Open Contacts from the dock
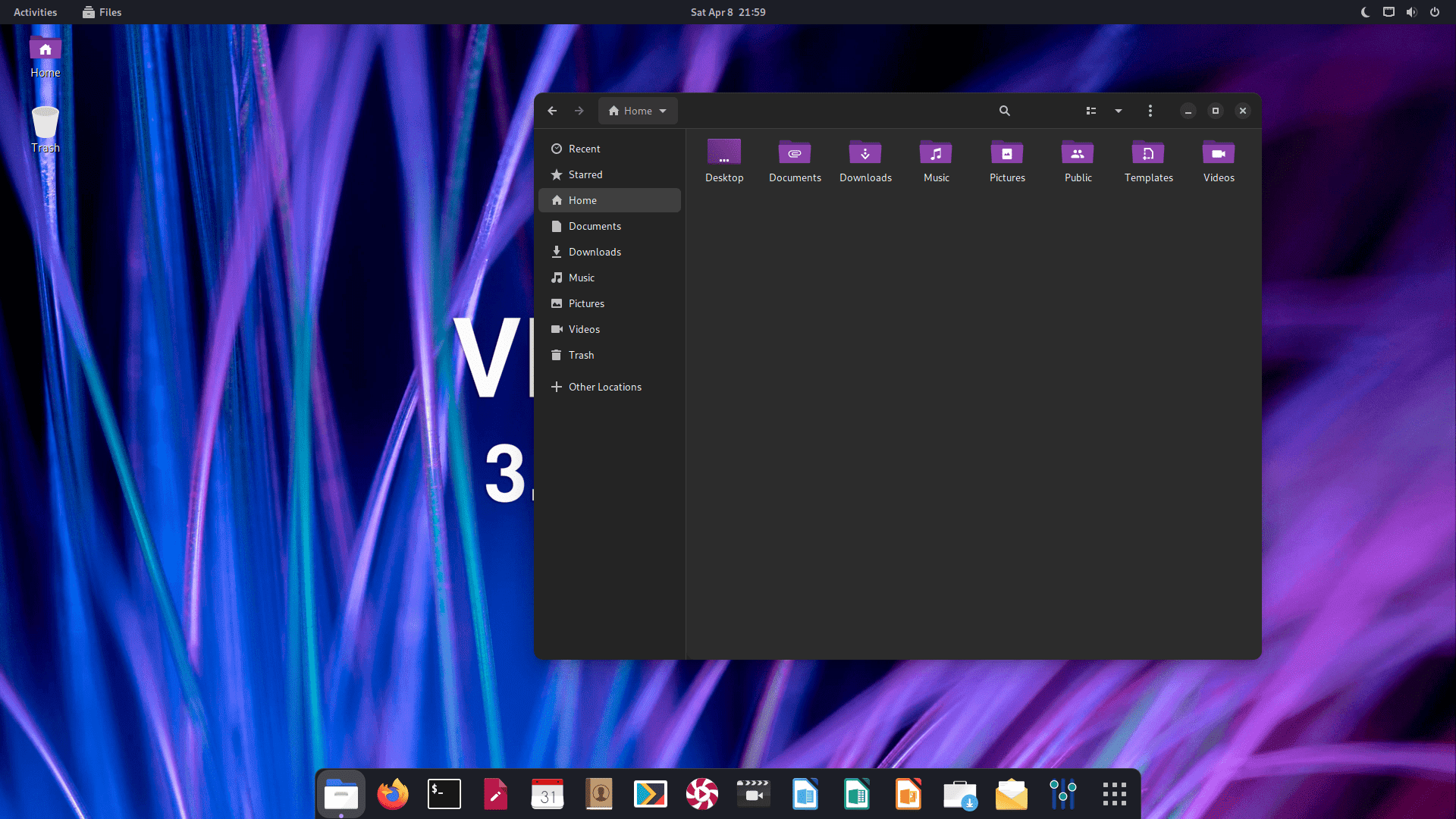Image resolution: width=1456 pixels, height=819 pixels. coord(599,794)
